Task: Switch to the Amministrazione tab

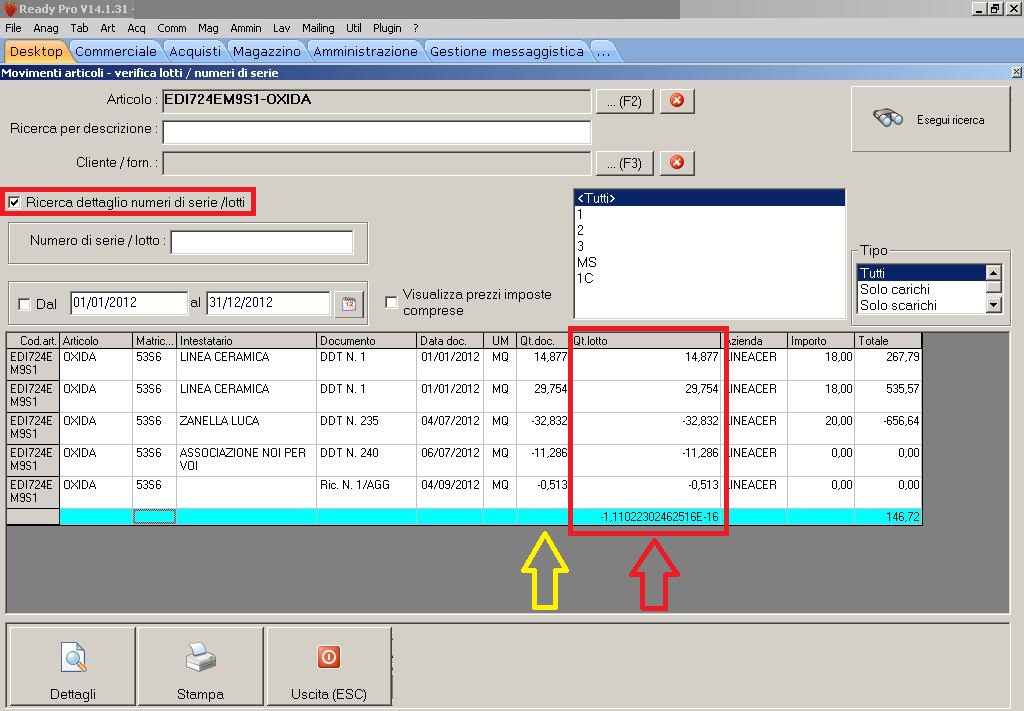Action: [365, 51]
